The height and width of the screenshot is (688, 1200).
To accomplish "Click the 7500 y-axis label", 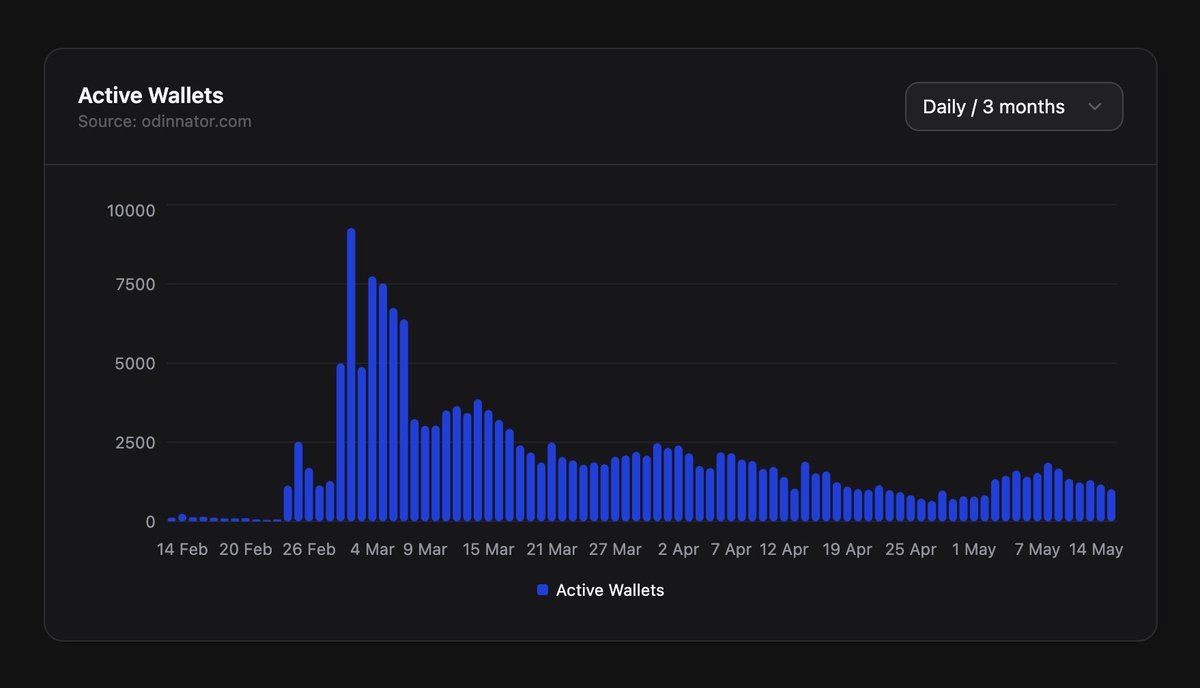I will [x=135, y=284].
